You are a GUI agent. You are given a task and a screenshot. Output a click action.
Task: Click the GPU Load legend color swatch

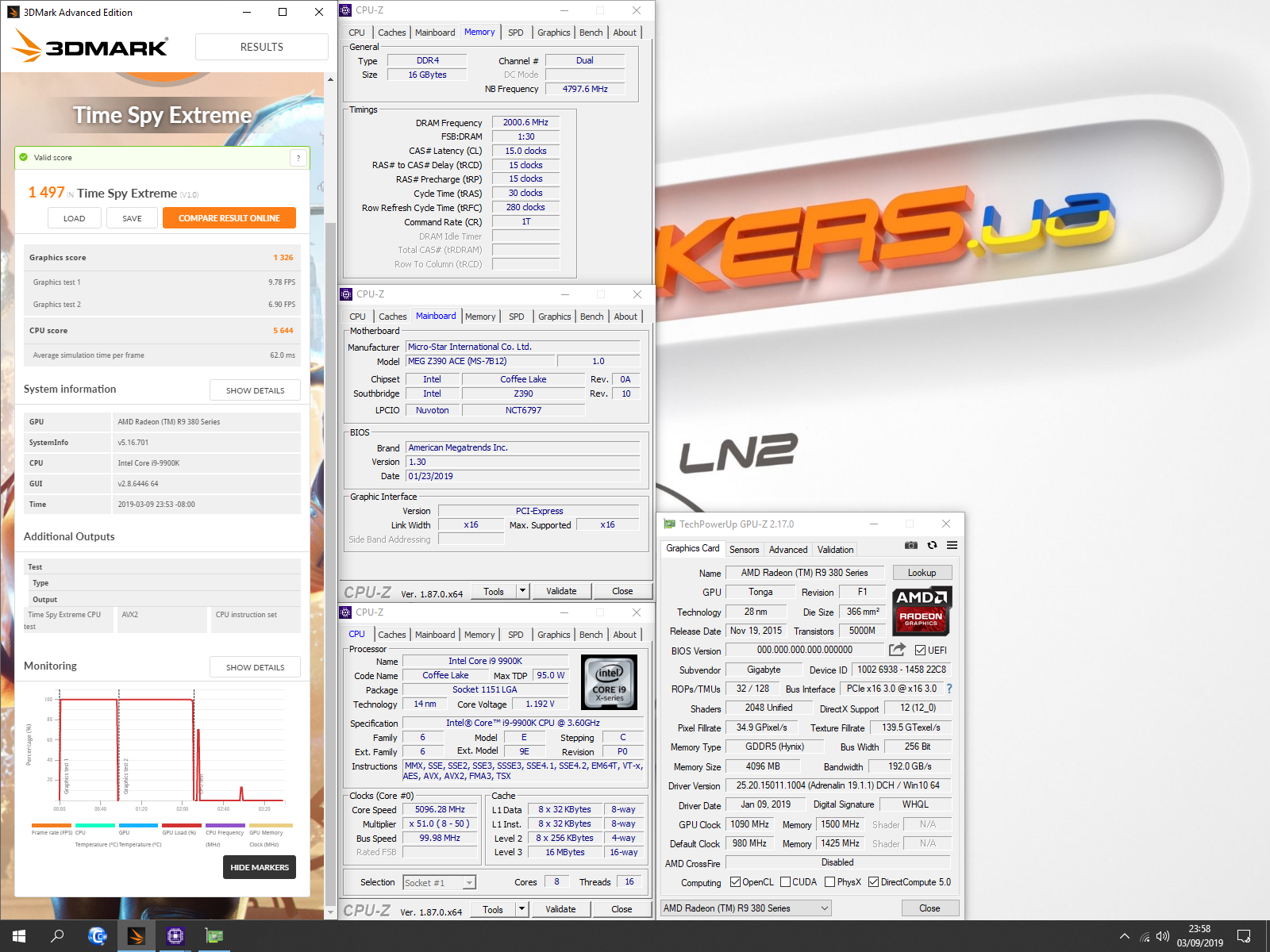(x=182, y=826)
